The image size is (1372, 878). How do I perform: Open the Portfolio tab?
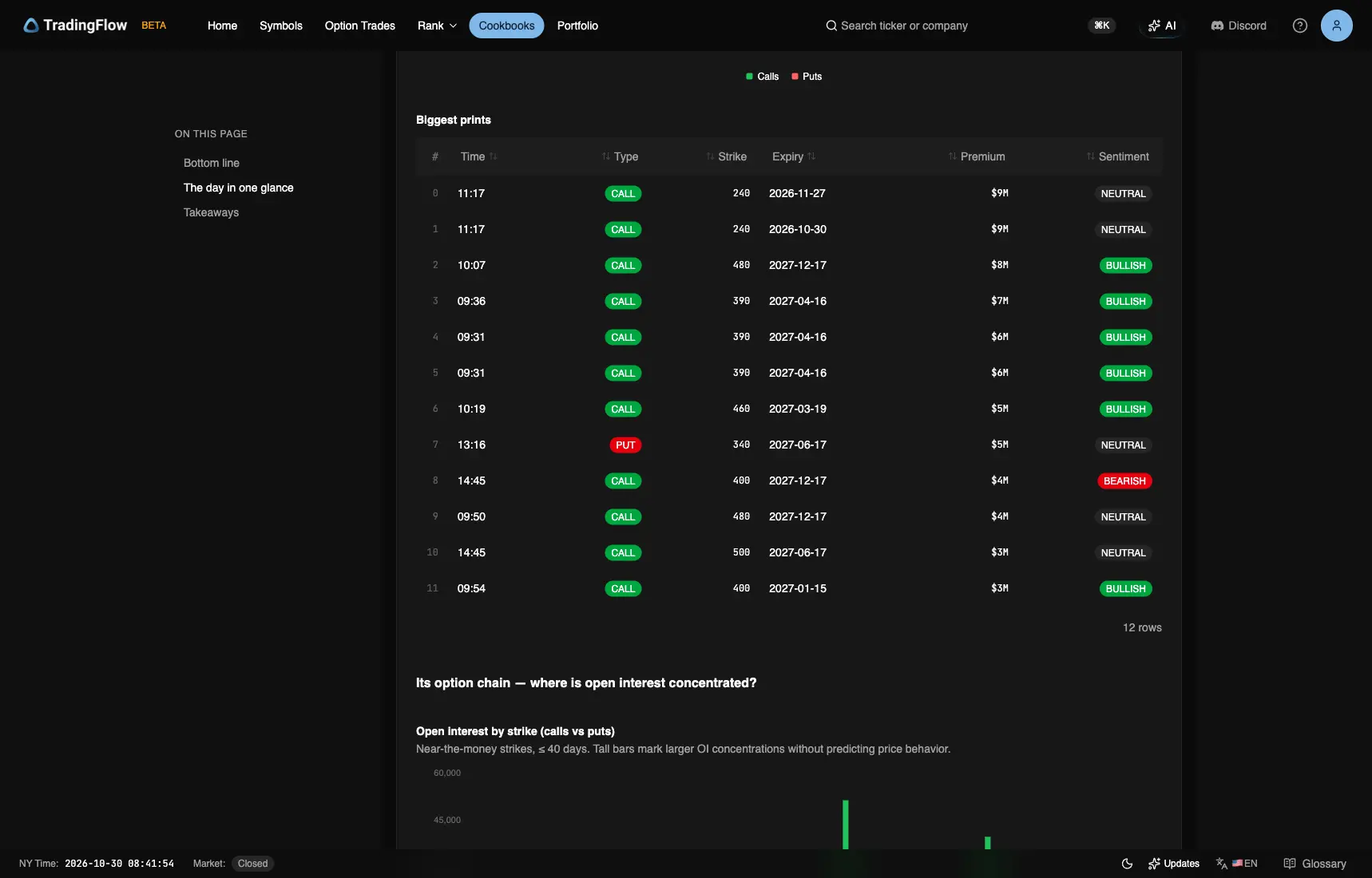pyautogui.click(x=577, y=26)
